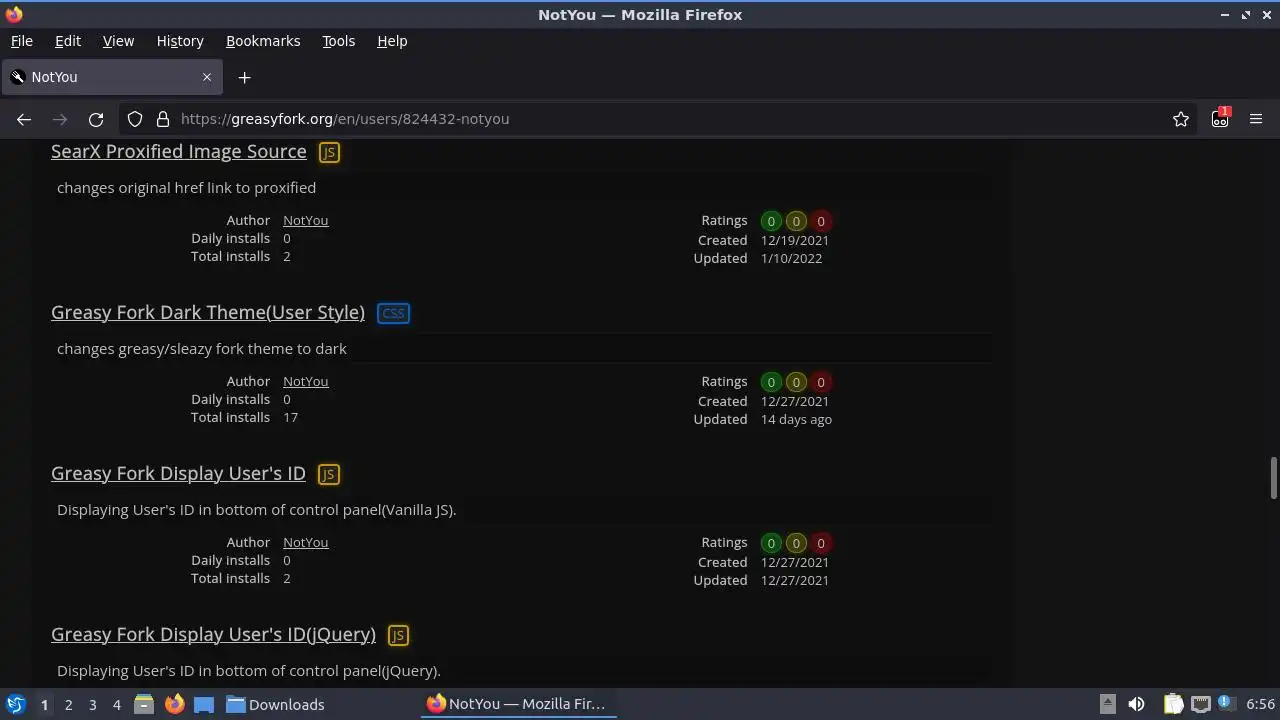
Task: Open the Bookmarks menu
Action: 263,41
